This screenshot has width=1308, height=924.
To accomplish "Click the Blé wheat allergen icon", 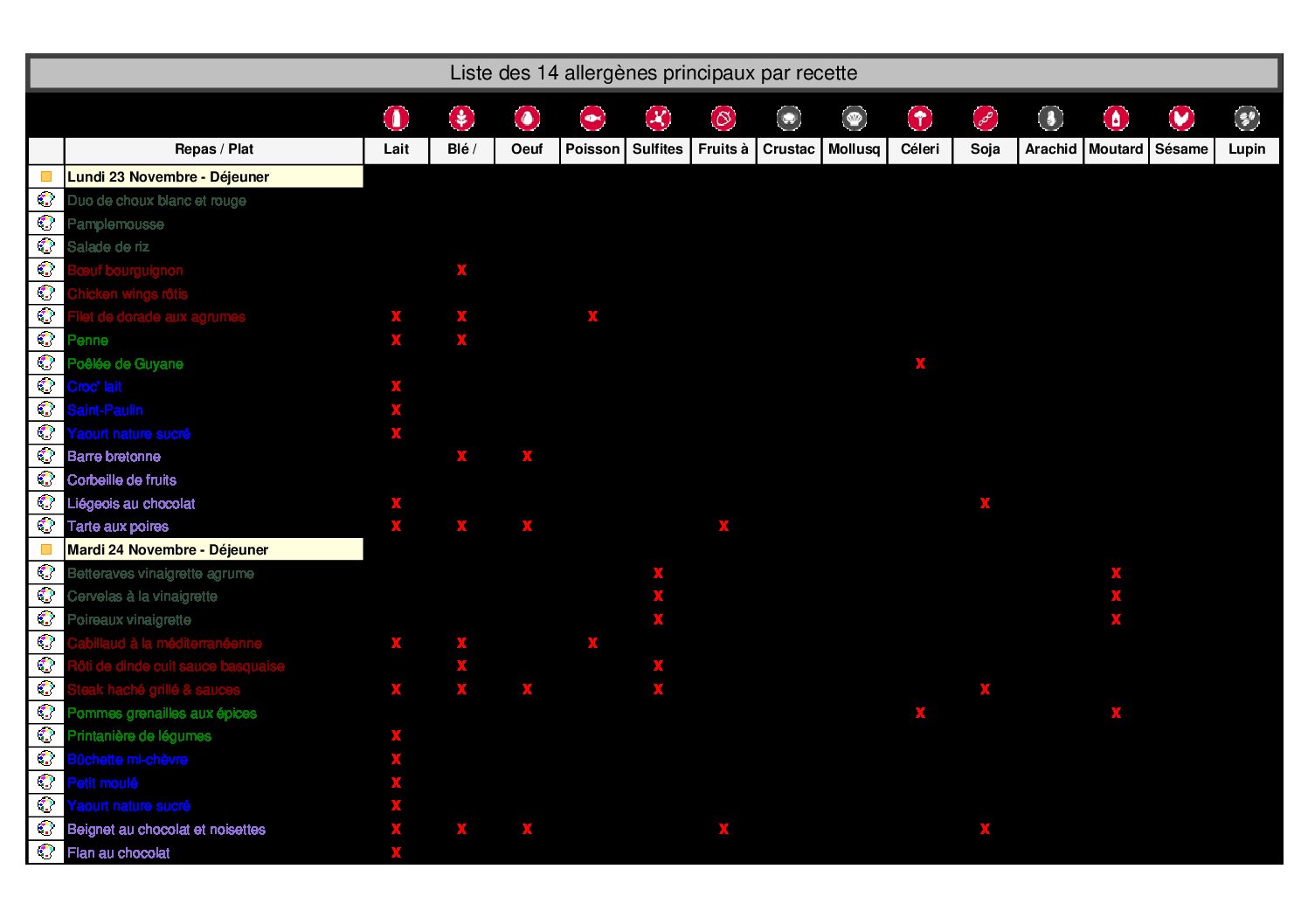I will [x=461, y=118].
